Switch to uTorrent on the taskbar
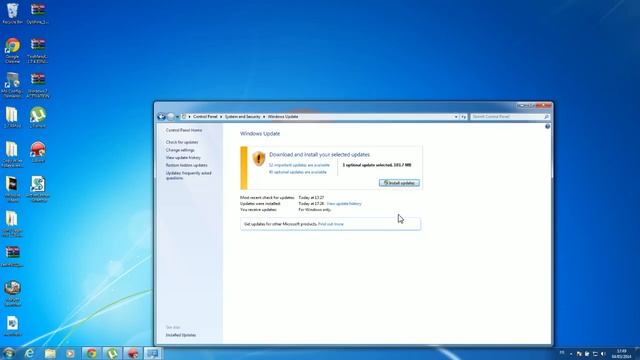This screenshot has height=360, width=640. pos(112,353)
